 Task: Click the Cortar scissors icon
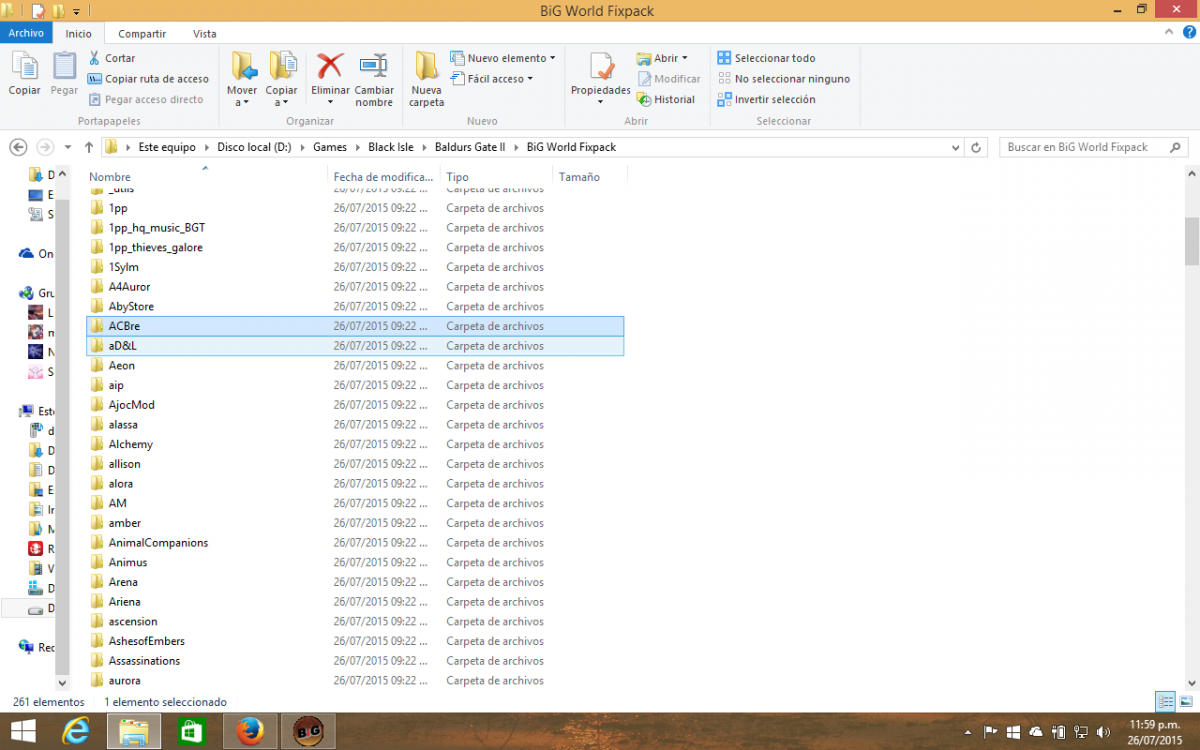95,58
